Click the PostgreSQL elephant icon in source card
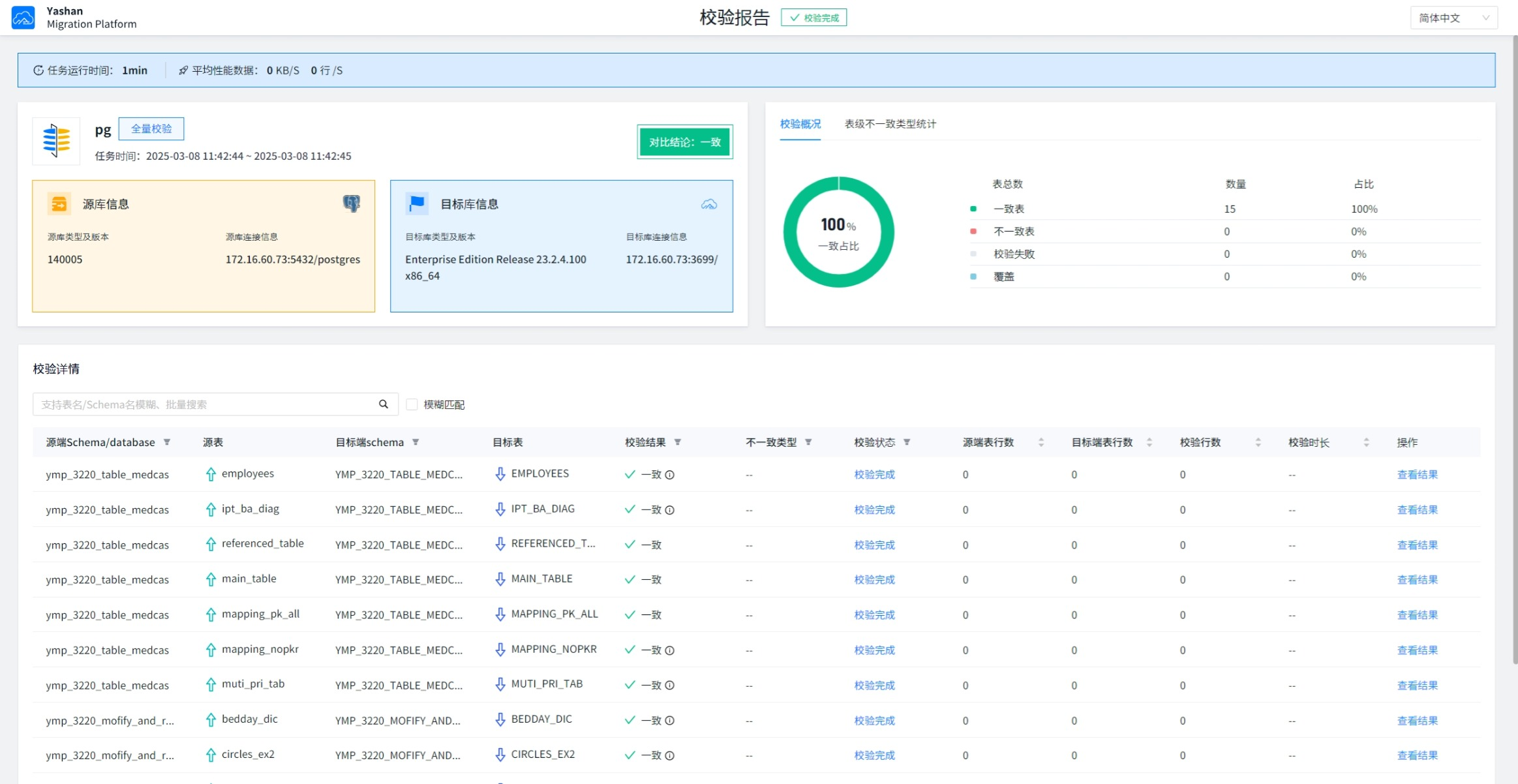 point(352,204)
